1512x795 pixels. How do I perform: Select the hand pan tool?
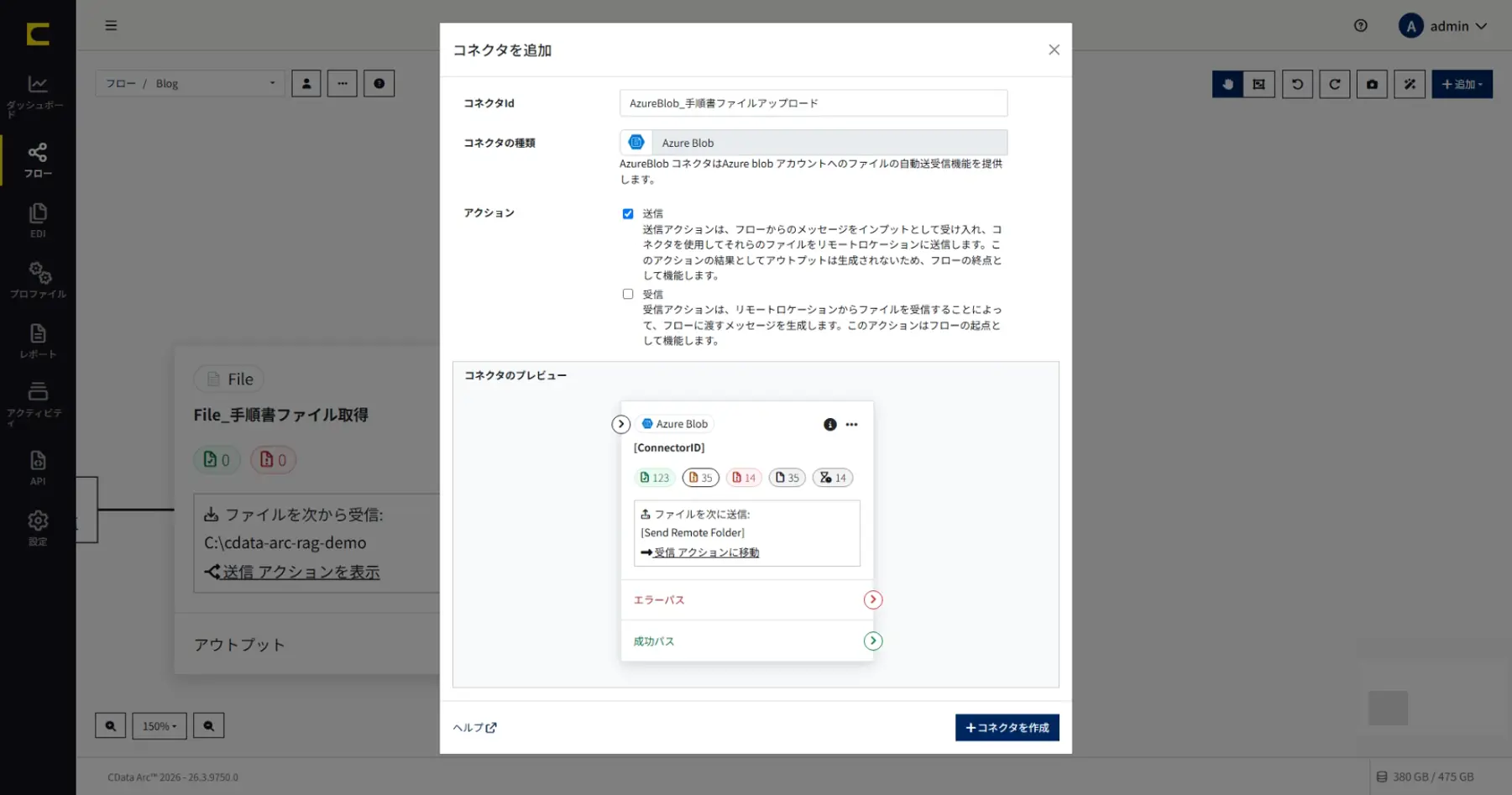pyautogui.click(x=1227, y=84)
